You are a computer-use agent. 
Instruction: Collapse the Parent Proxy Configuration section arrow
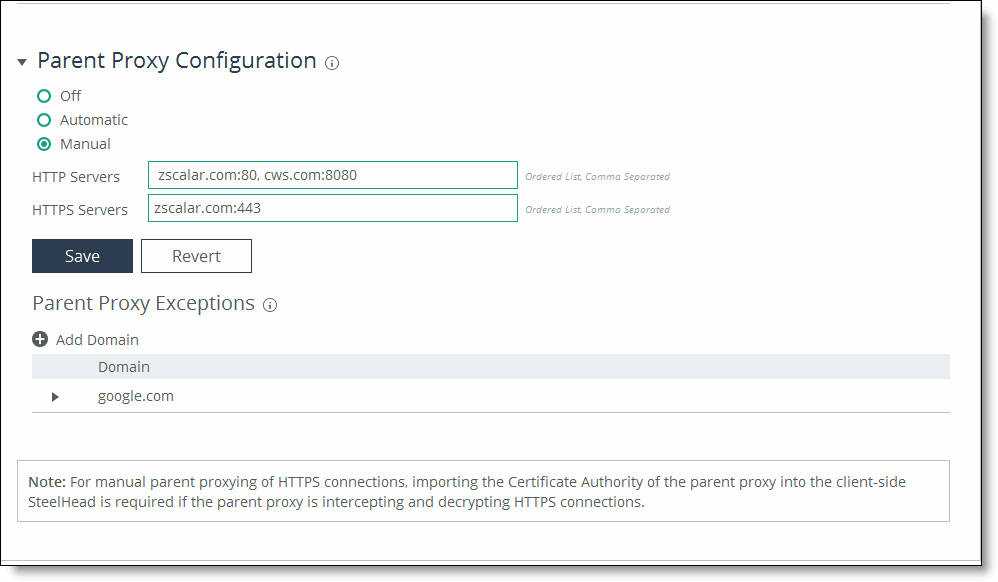22,62
